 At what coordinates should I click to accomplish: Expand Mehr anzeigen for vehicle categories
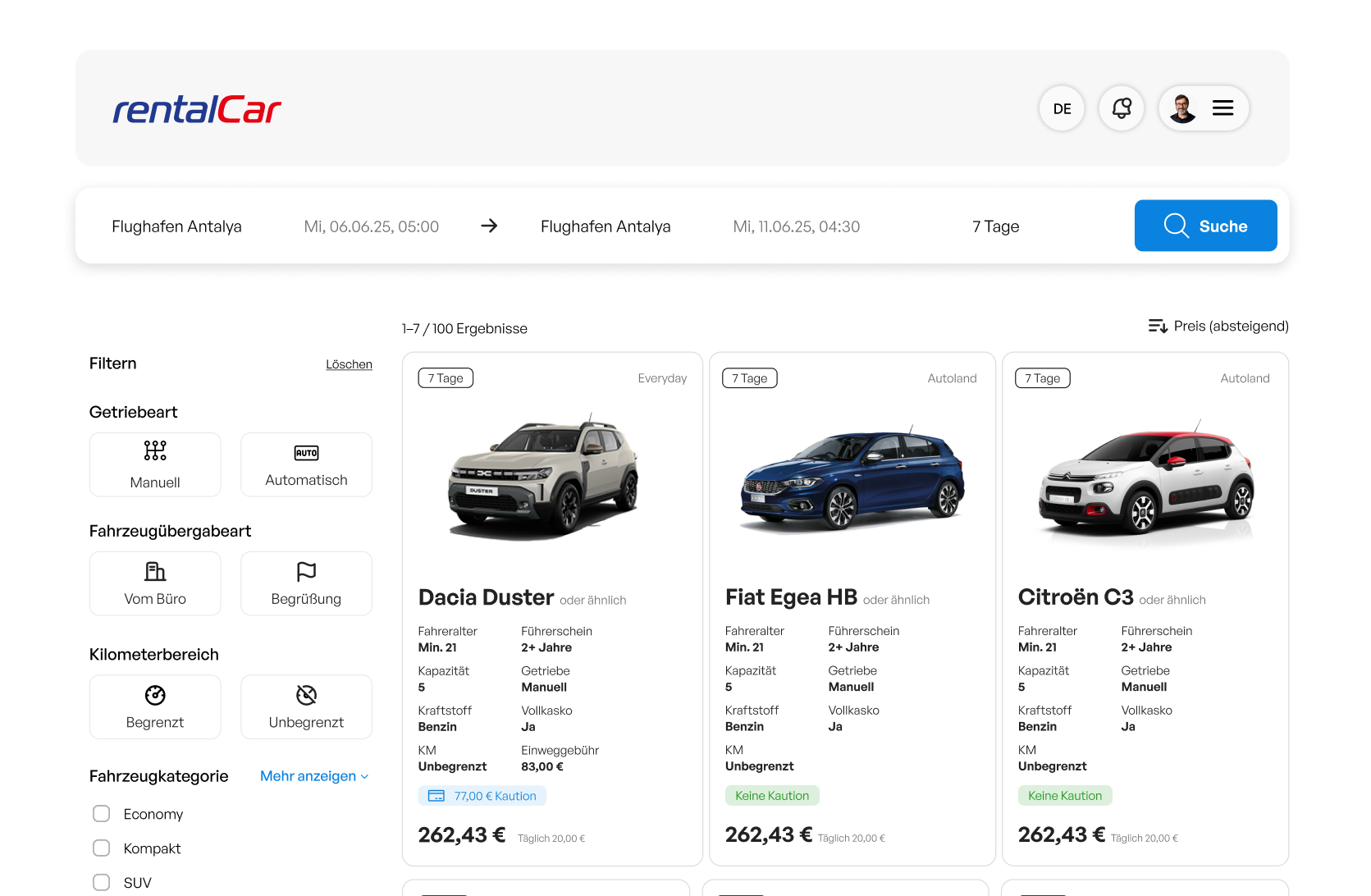(314, 776)
